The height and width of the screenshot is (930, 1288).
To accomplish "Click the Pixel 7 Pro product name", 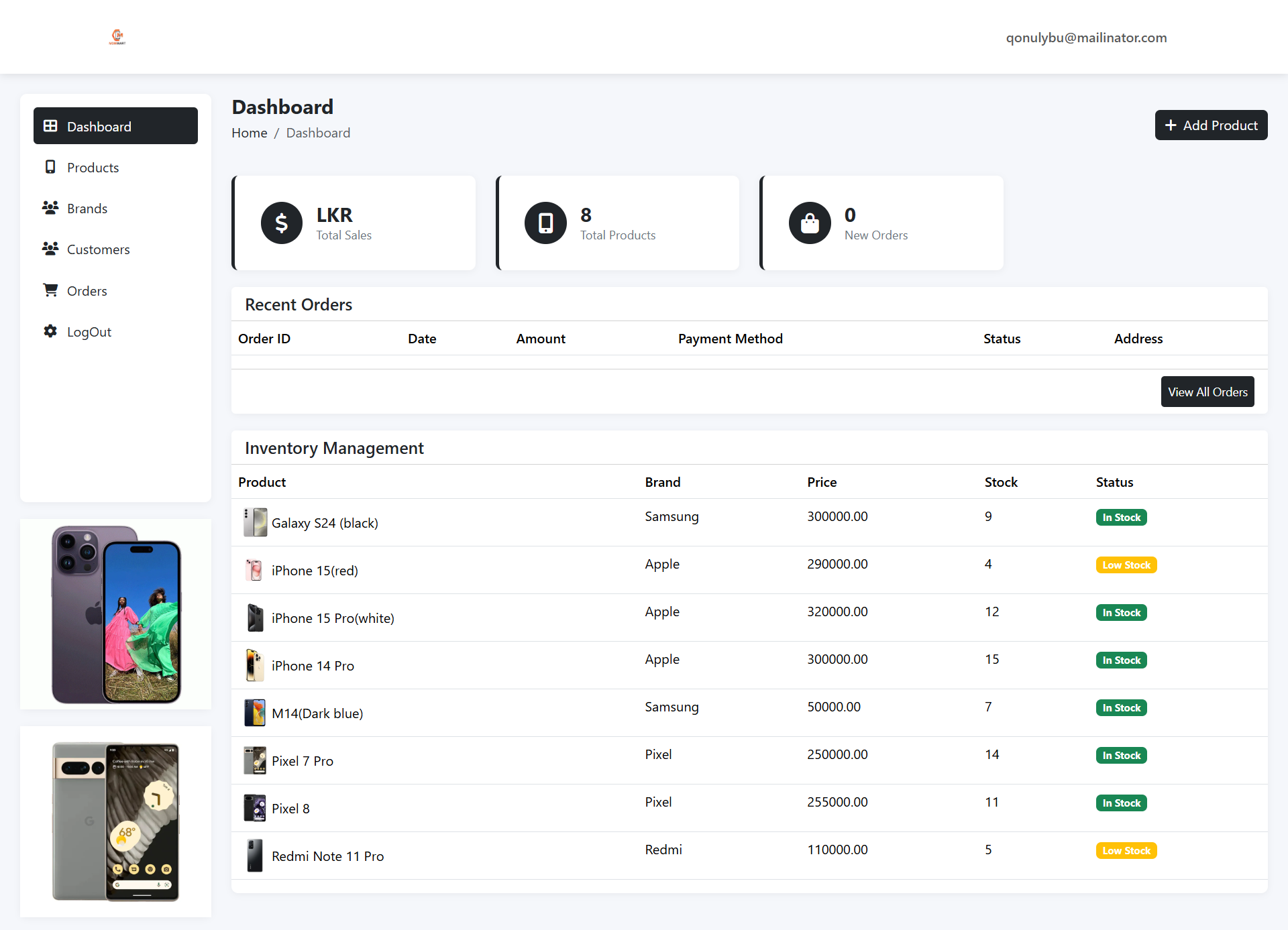I will (x=303, y=761).
